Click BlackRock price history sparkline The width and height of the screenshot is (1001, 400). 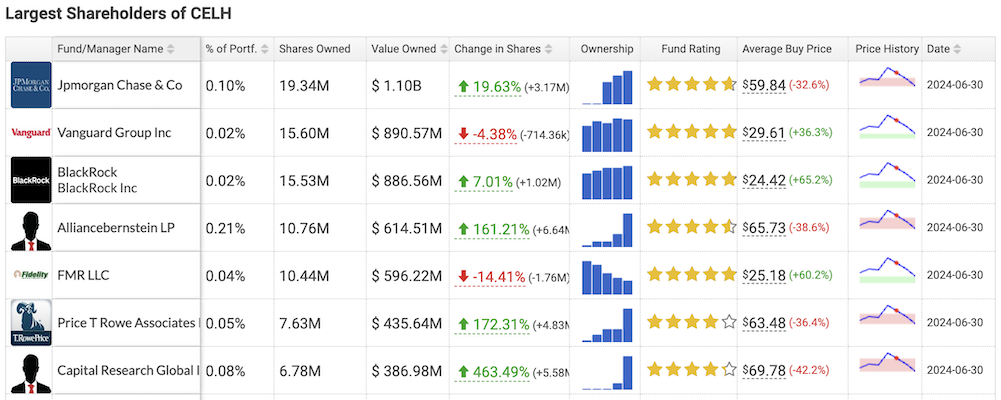click(x=887, y=174)
